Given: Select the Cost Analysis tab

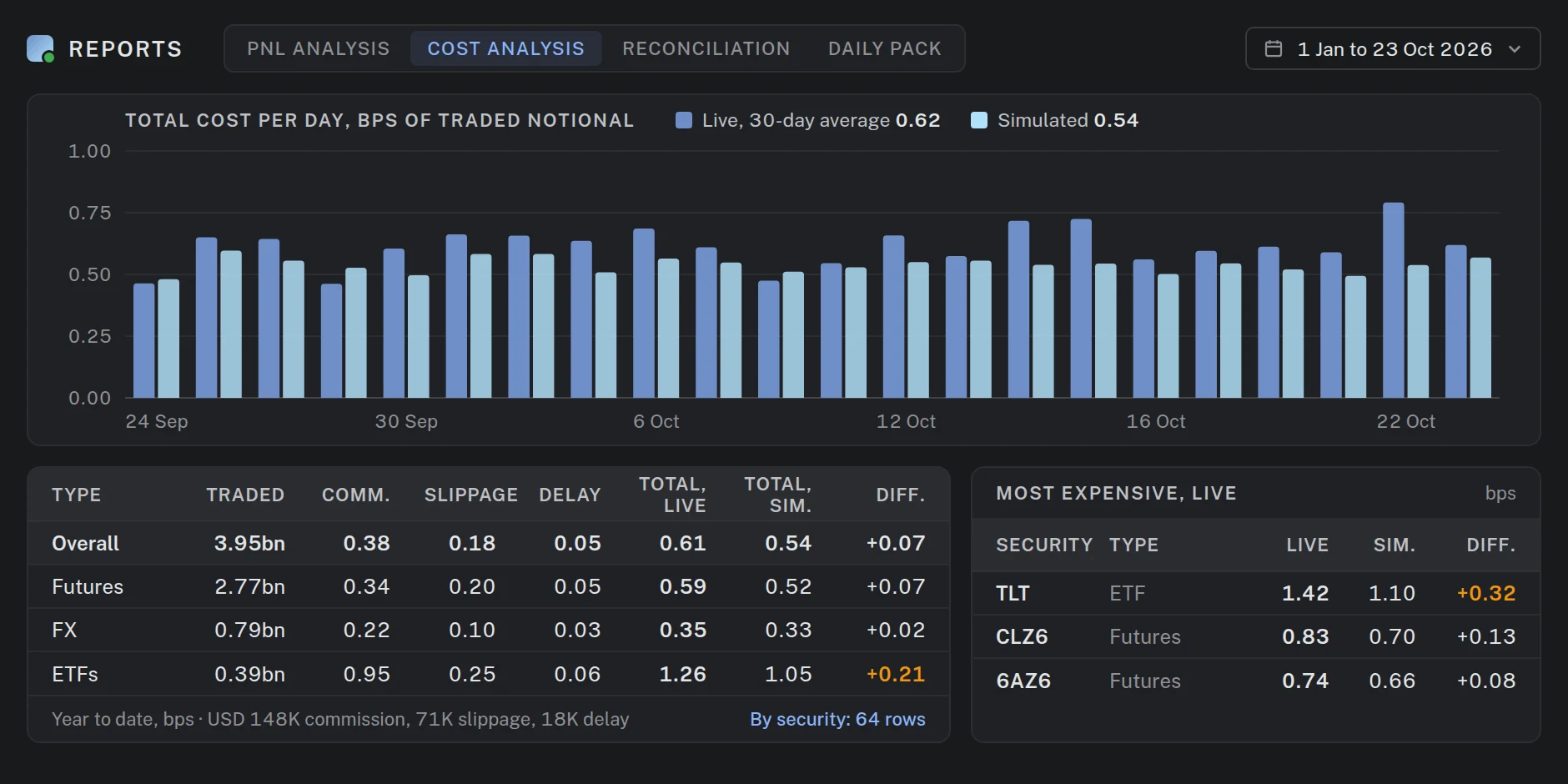Looking at the screenshot, I should pos(505,49).
